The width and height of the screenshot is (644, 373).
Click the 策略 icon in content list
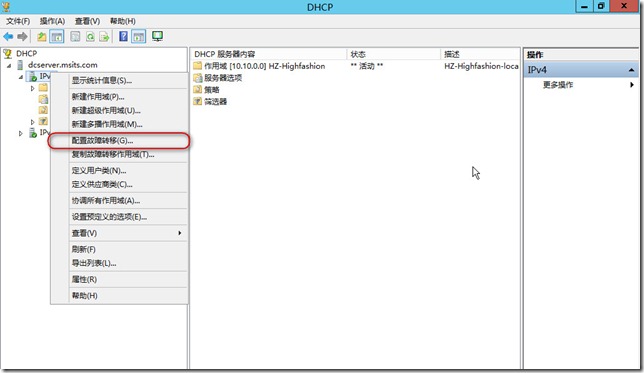pos(198,90)
